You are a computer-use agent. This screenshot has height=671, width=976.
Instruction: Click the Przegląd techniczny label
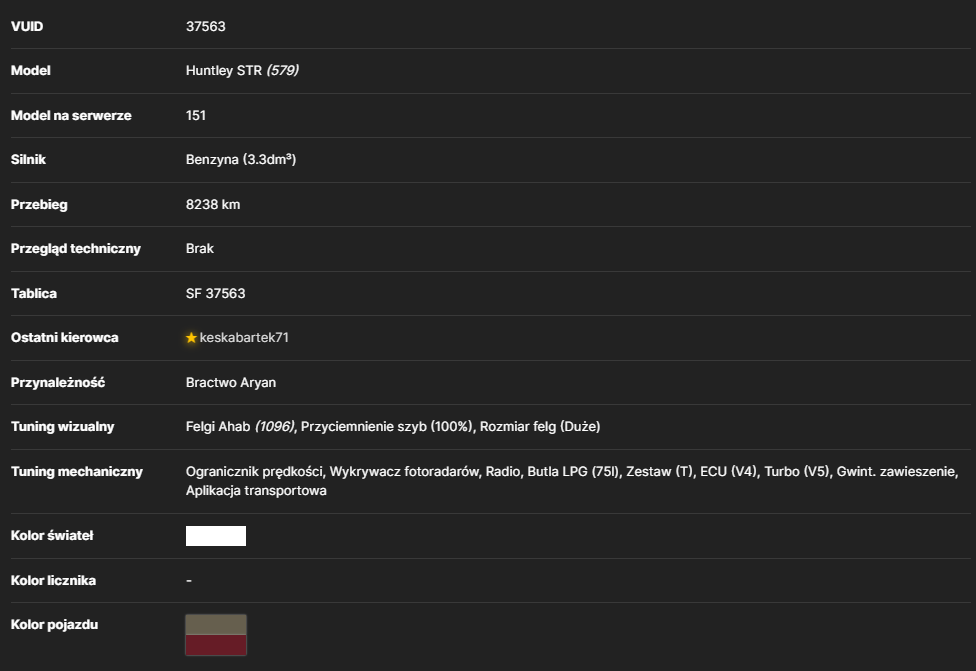click(76, 249)
